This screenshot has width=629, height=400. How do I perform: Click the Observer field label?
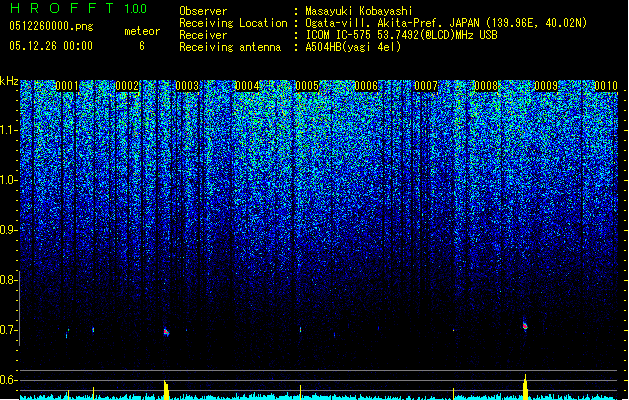tap(203, 11)
